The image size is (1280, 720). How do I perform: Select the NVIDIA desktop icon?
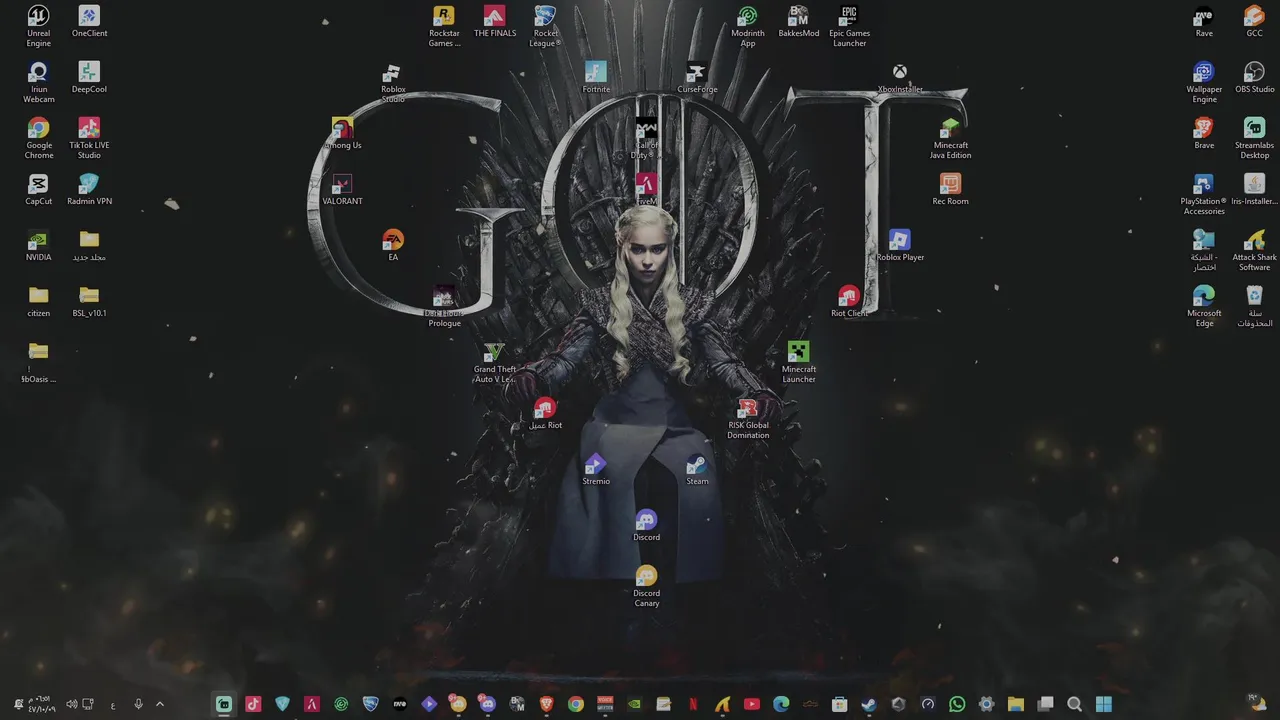[x=38, y=245]
